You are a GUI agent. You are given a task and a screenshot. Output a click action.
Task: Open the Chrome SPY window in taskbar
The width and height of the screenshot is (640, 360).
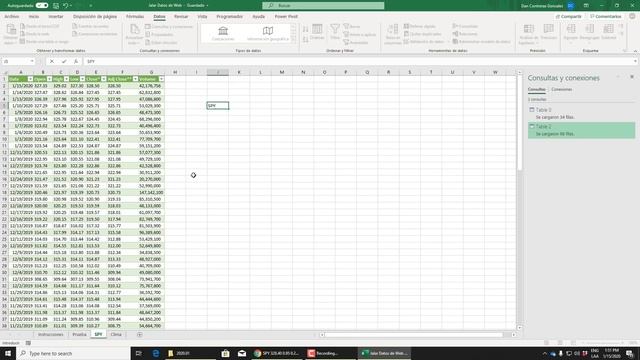(x=277, y=353)
